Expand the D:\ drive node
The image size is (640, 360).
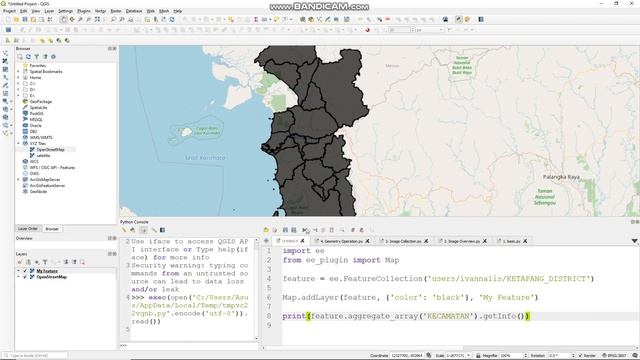click(18, 90)
